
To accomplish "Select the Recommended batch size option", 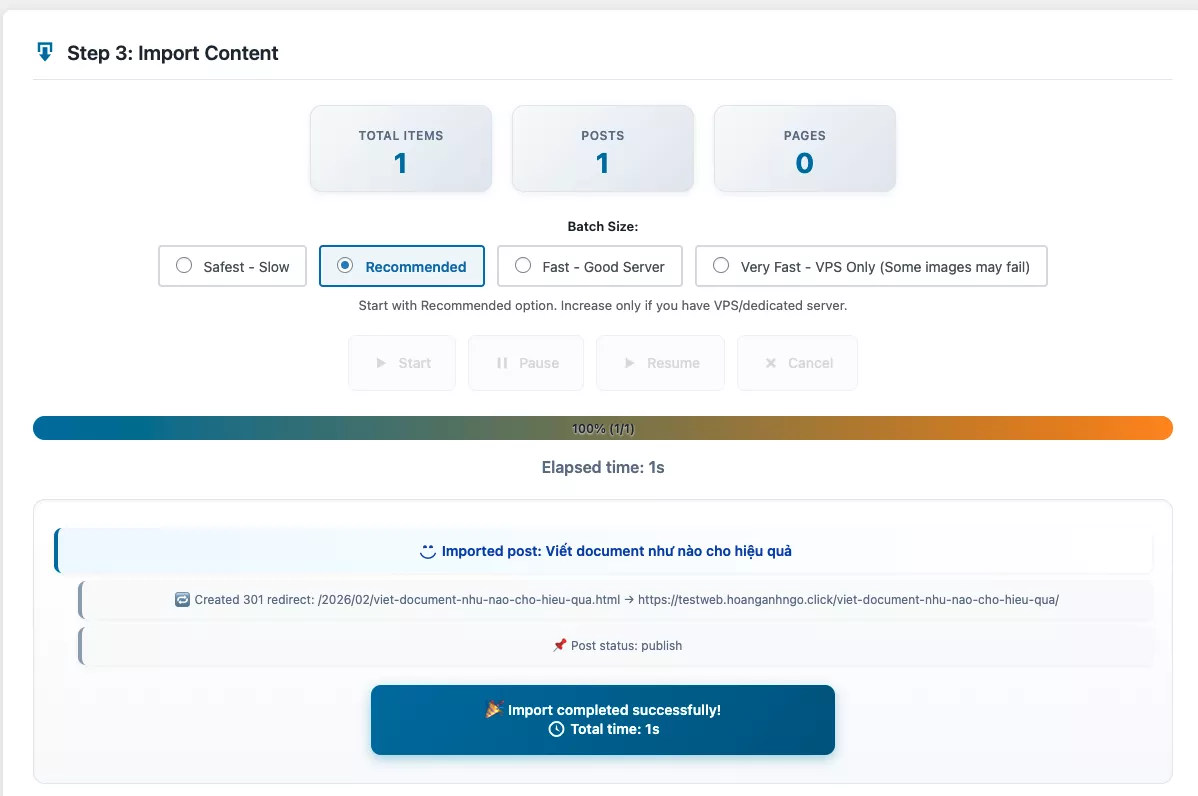I will click(345, 266).
